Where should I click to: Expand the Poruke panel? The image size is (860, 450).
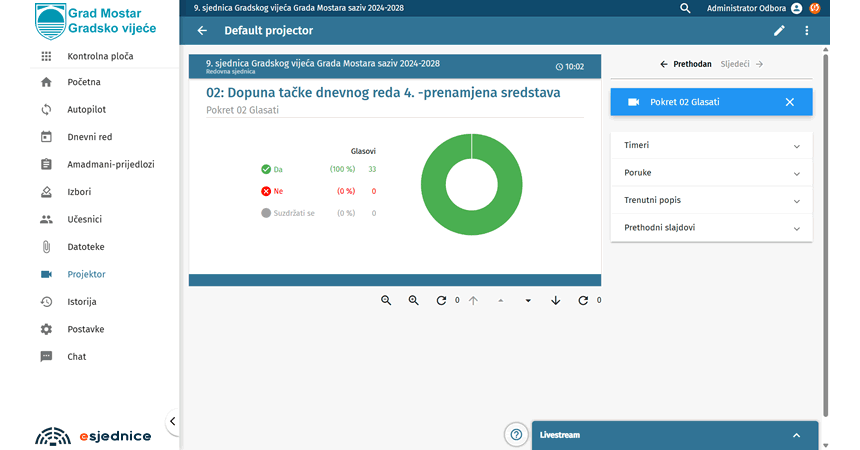coord(711,173)
